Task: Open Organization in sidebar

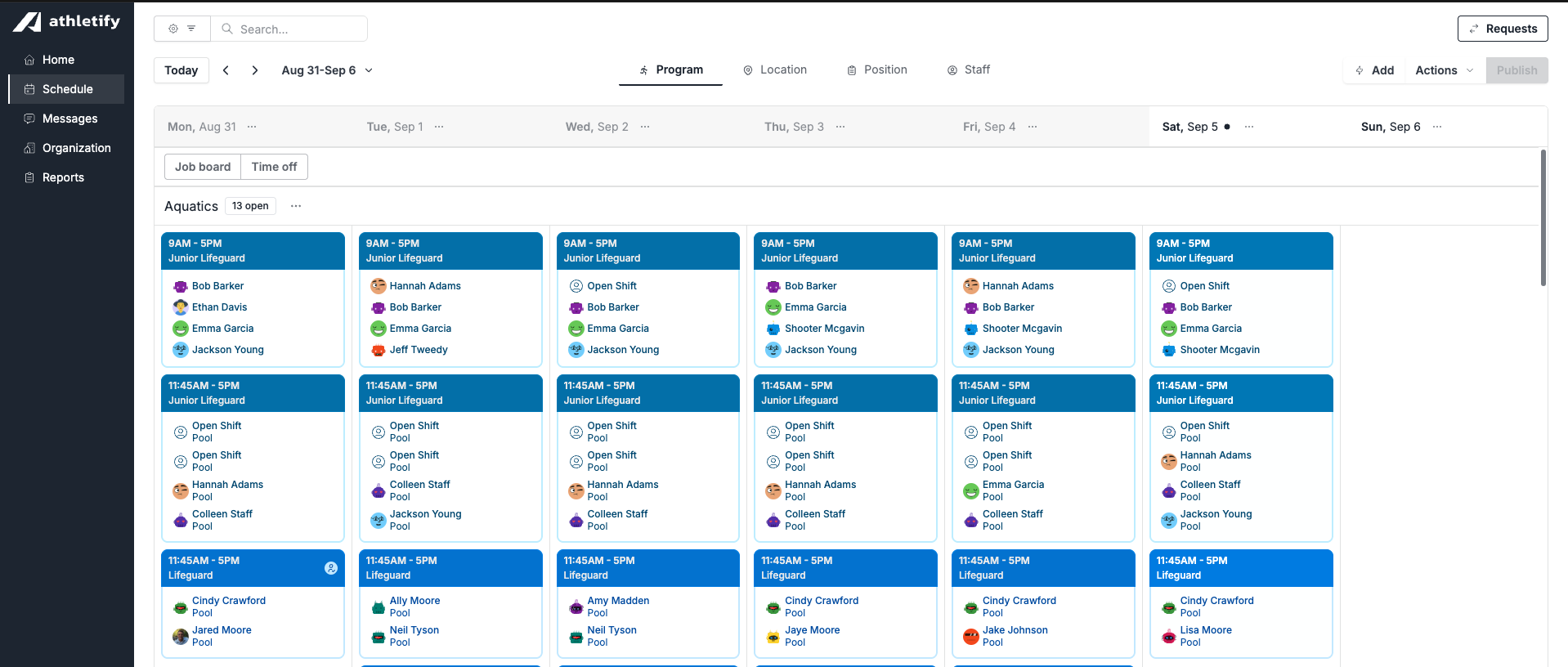Action: click(66, 148)
